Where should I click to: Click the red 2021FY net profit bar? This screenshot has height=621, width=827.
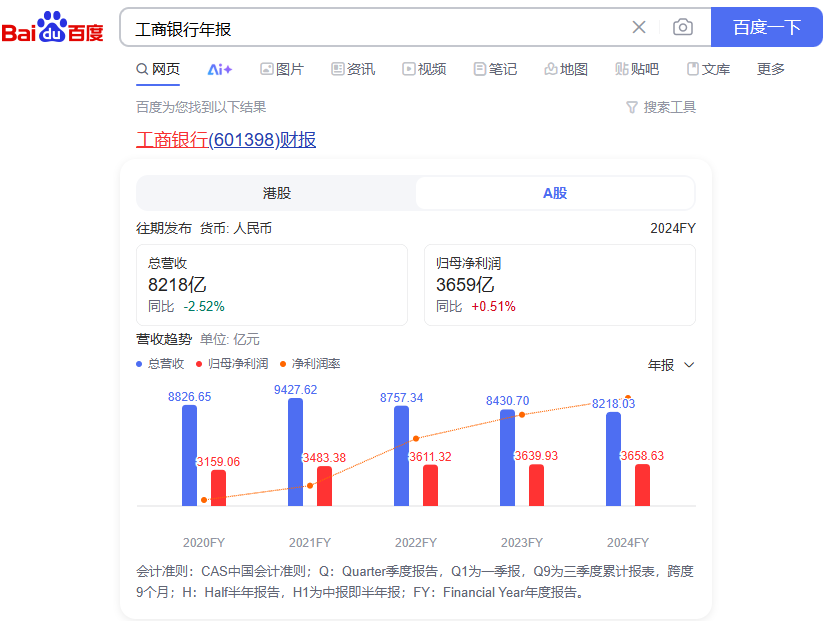point(324,486)
